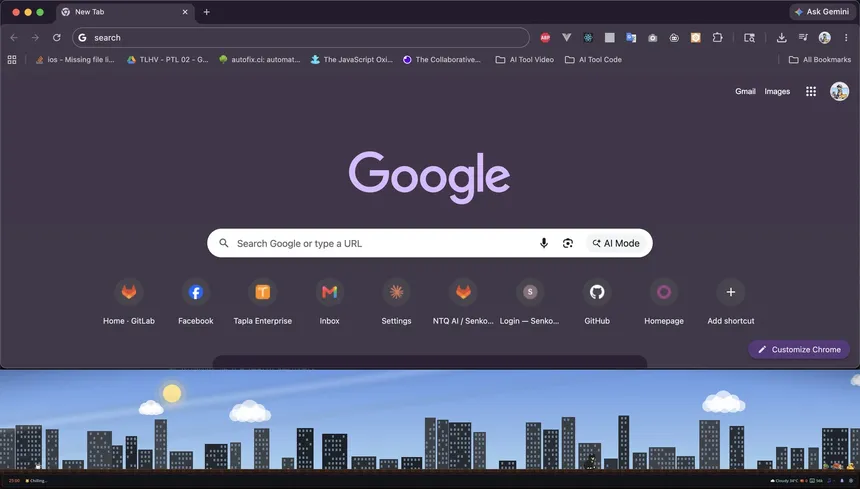Viewport: 860px width, 489px height.
Task: Reload the current page
Action: pyautogui.click(x=56, y=37)
